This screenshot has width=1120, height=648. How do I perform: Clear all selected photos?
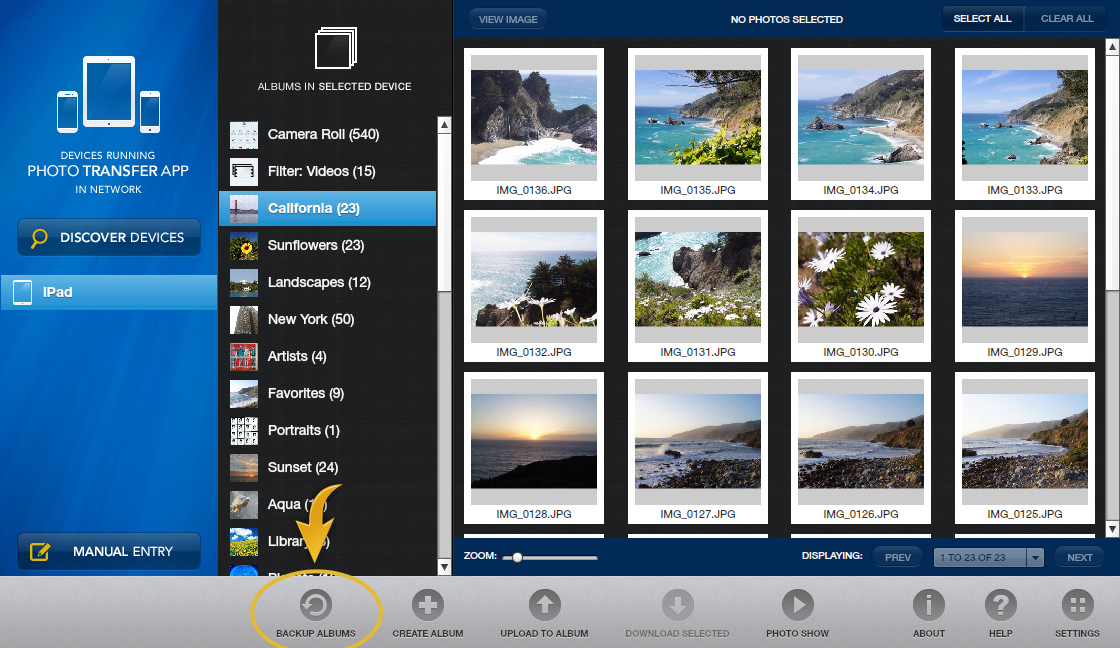coord(1066,18)
